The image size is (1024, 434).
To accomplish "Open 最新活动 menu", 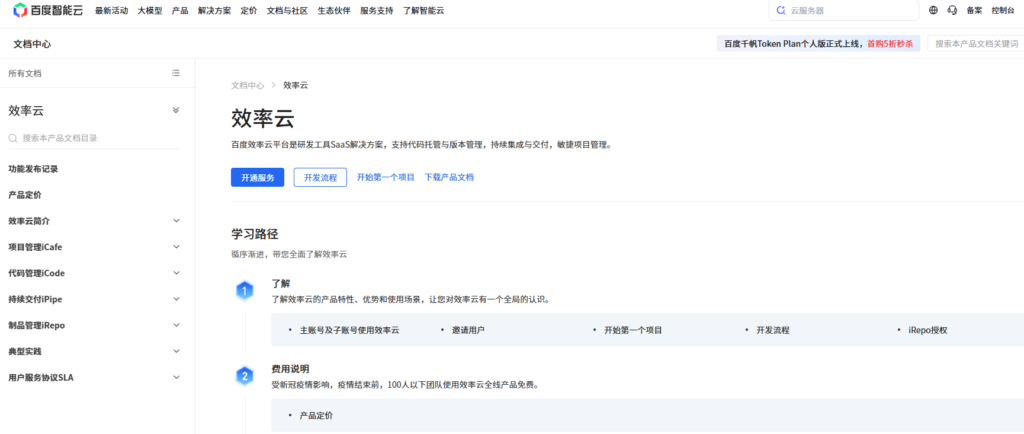I will 112,10.
